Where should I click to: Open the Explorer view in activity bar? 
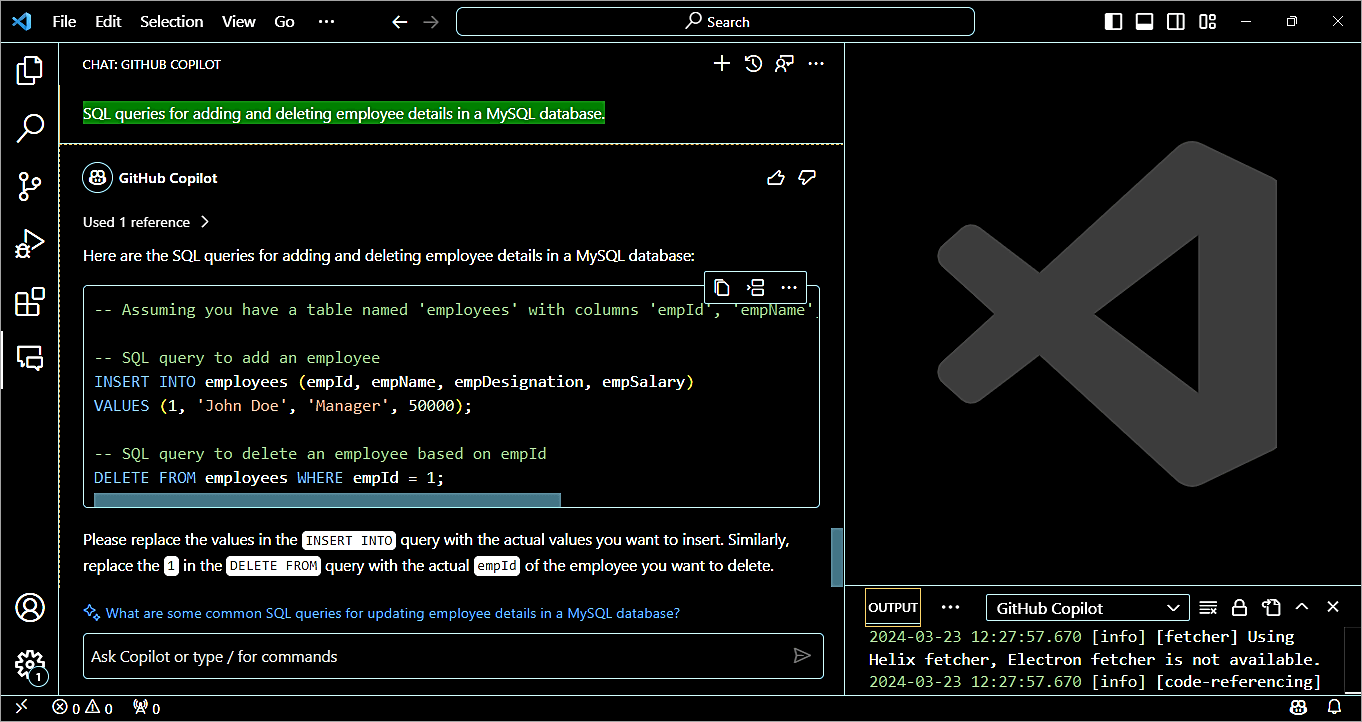click(30, 71)
